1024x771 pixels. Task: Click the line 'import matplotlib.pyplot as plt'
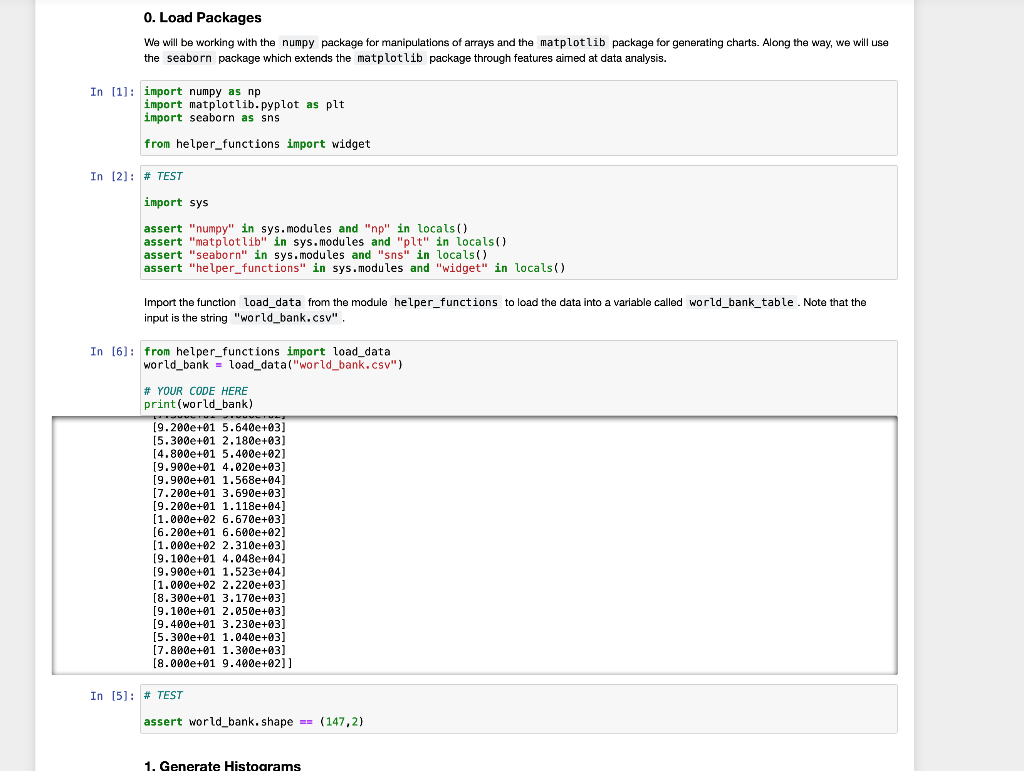pyautogui.click(x=244, y=105)
